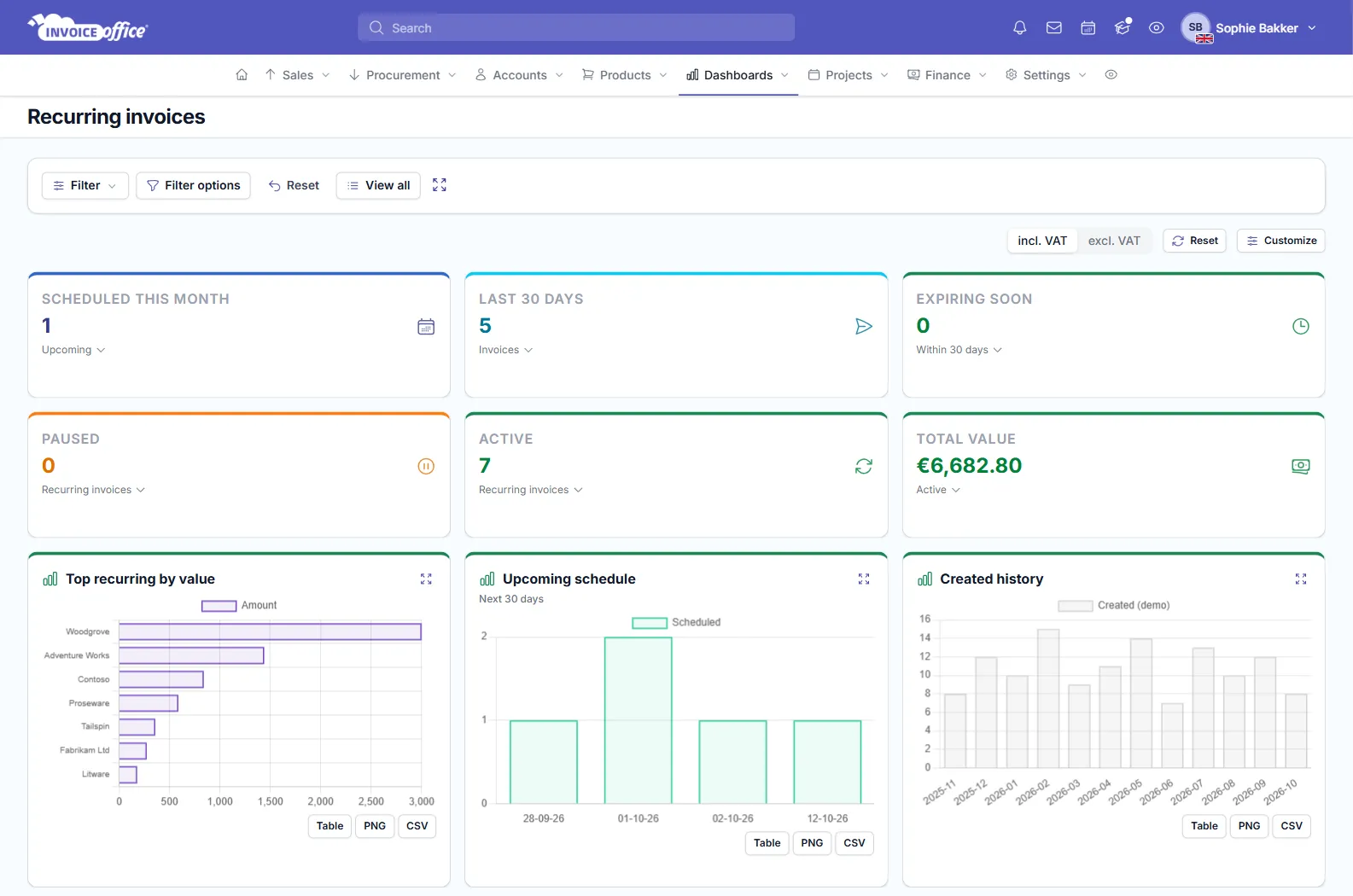The height and width of the screenshot is (896, 1353).
Task: Go to the home icon in navigation
Action: (x=242, y=75)
